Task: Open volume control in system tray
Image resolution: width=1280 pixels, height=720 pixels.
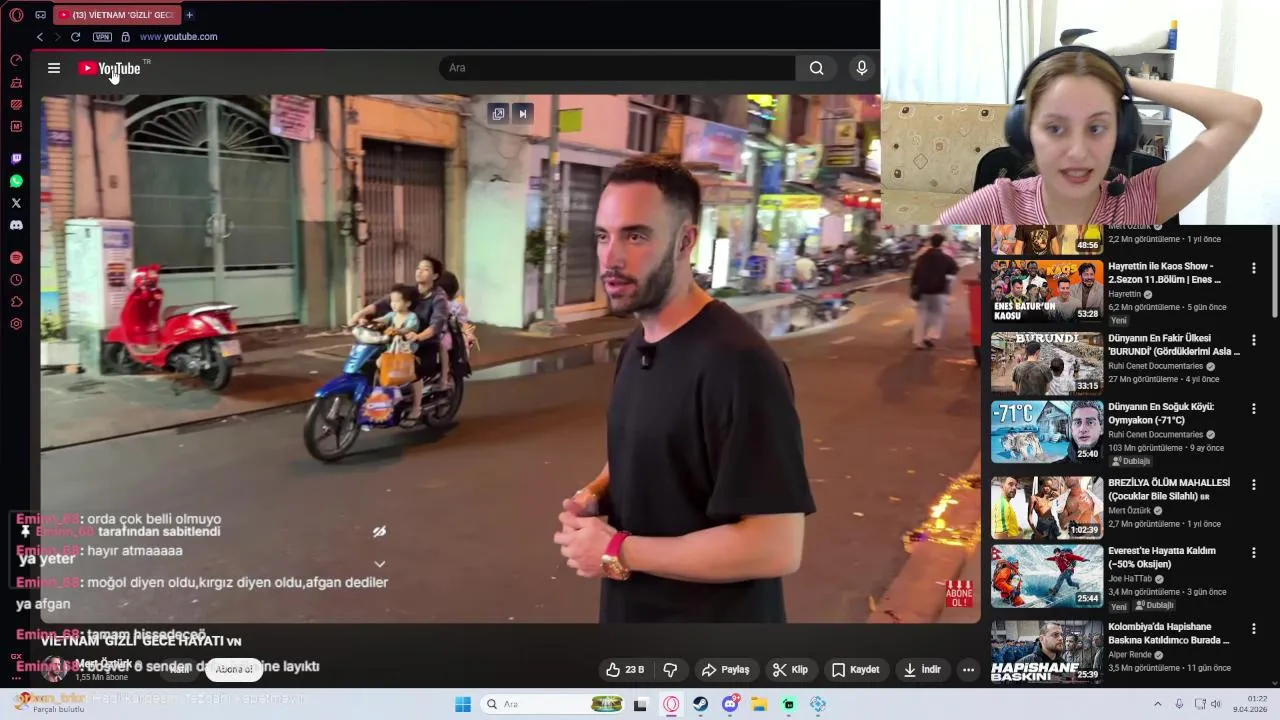Action: 1216,704
